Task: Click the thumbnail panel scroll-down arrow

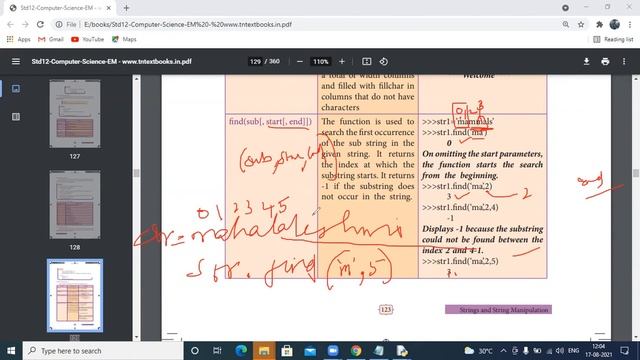Action: click(x=136, y=337)
